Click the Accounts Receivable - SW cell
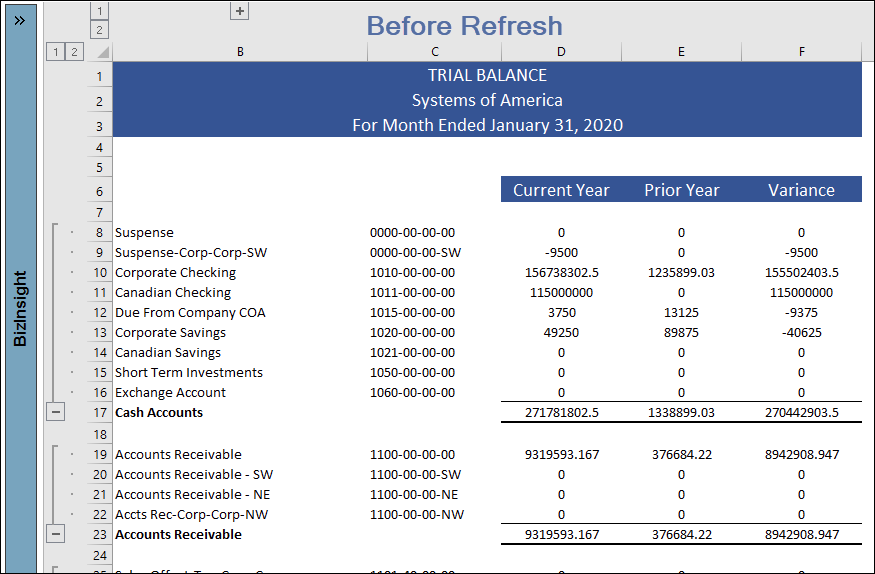This screenshot has width=875, height=574. click(x=240, y=474)
